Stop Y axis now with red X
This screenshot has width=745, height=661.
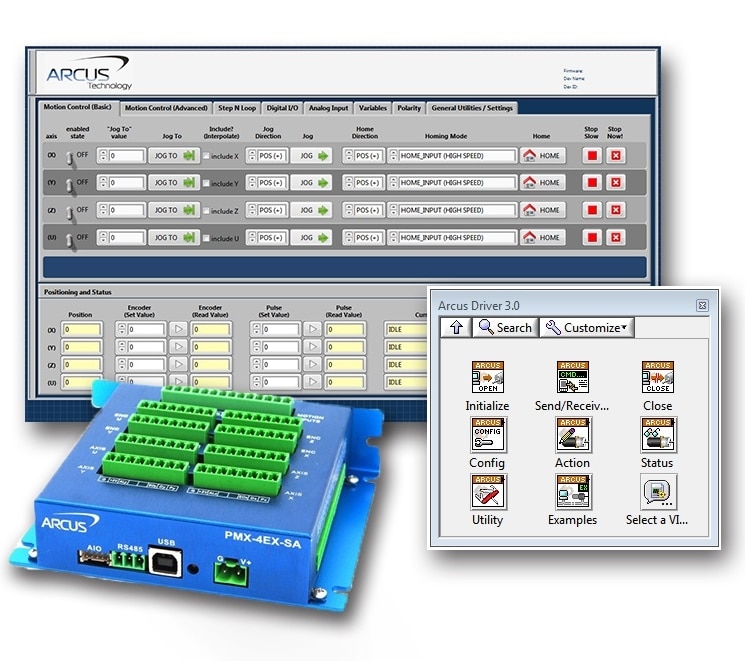616,182
